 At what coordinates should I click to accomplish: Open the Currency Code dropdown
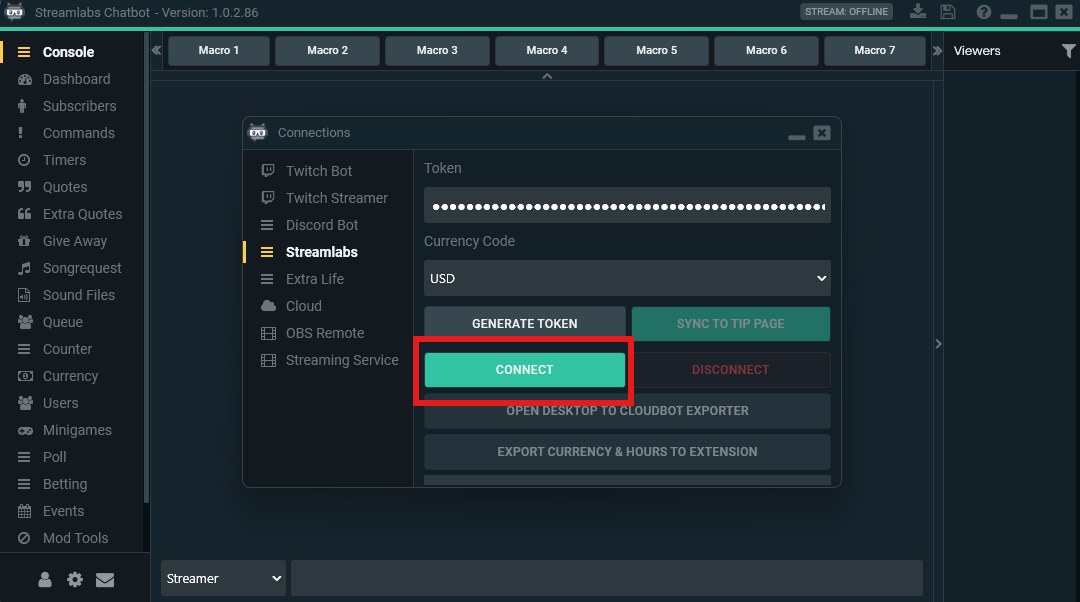point(627,278)
